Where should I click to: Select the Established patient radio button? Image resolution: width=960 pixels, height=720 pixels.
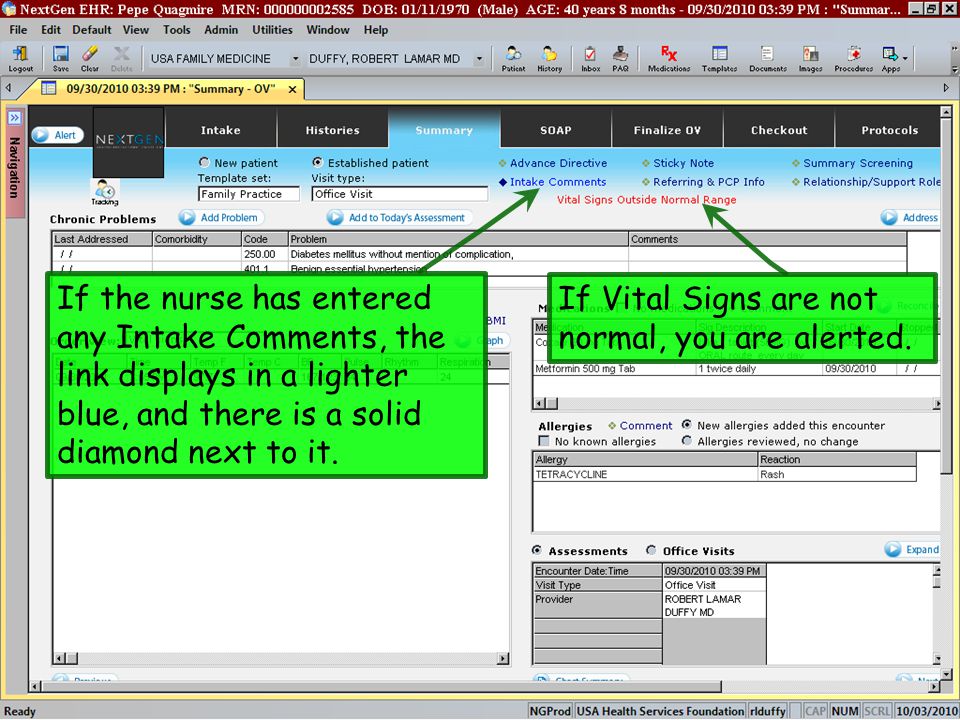317,162
